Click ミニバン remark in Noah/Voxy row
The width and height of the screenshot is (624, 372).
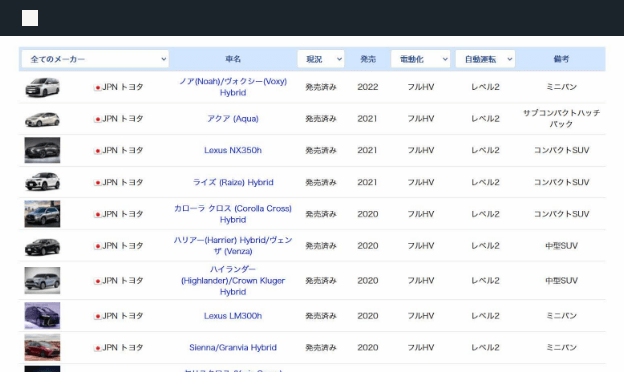click(x=561, y=87)
